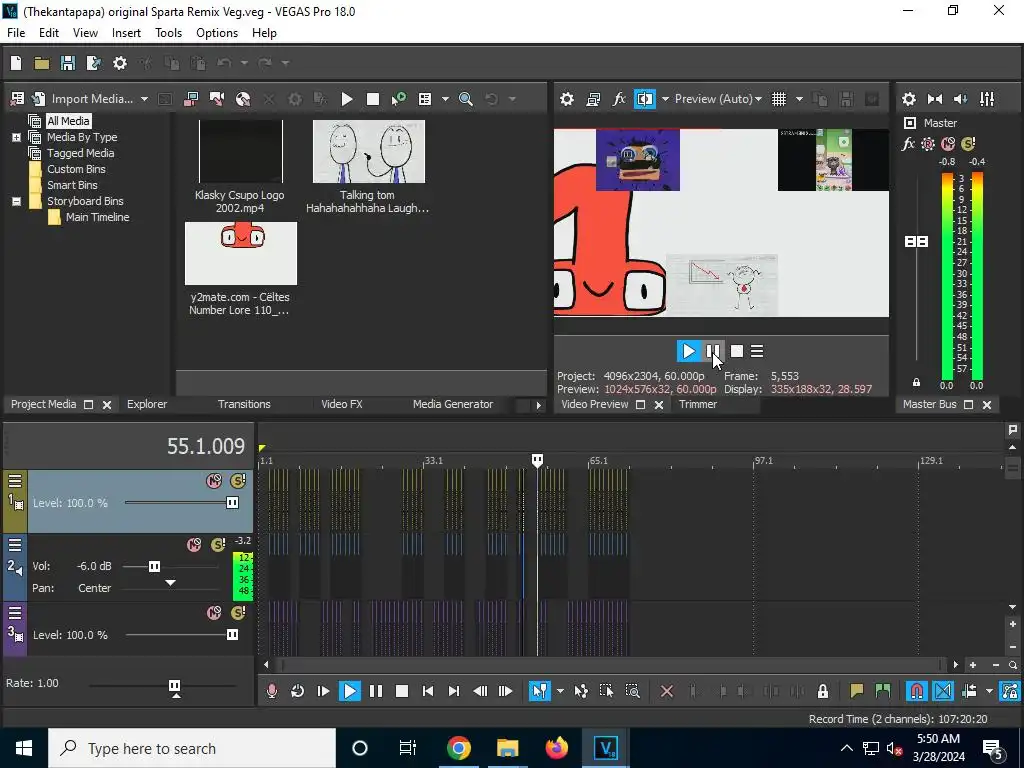
Task: Toggle automatic crossfades icon
Action: click(943, 691)
